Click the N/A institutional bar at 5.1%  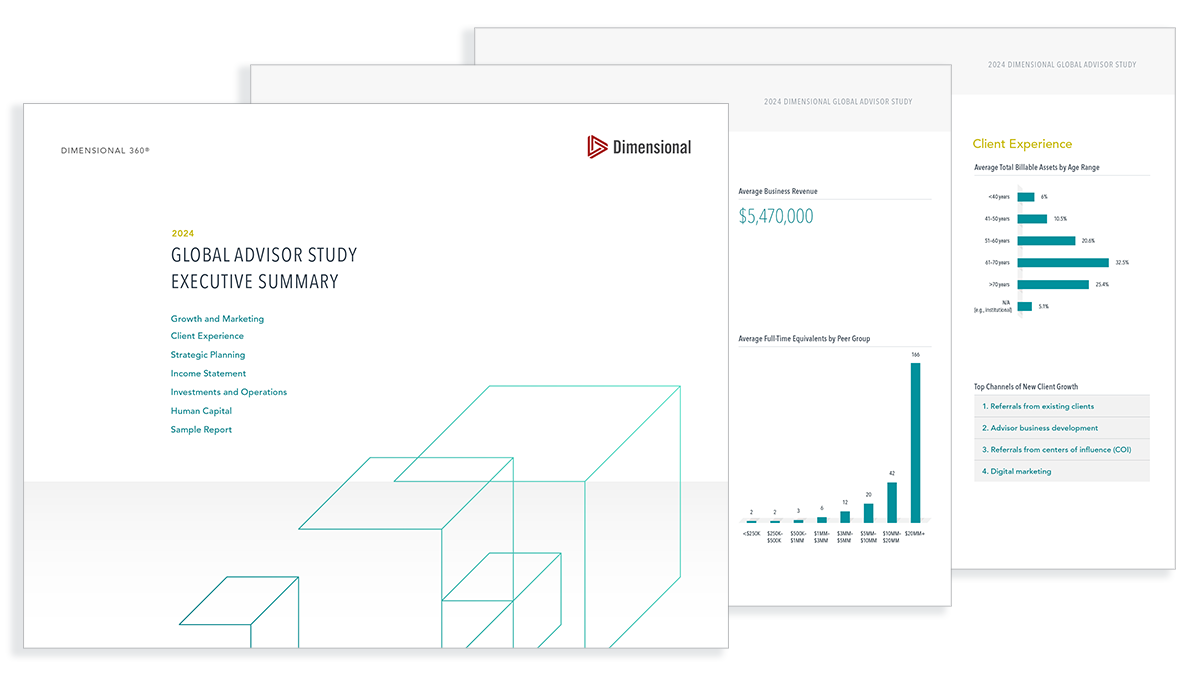tap(1025, 306)
